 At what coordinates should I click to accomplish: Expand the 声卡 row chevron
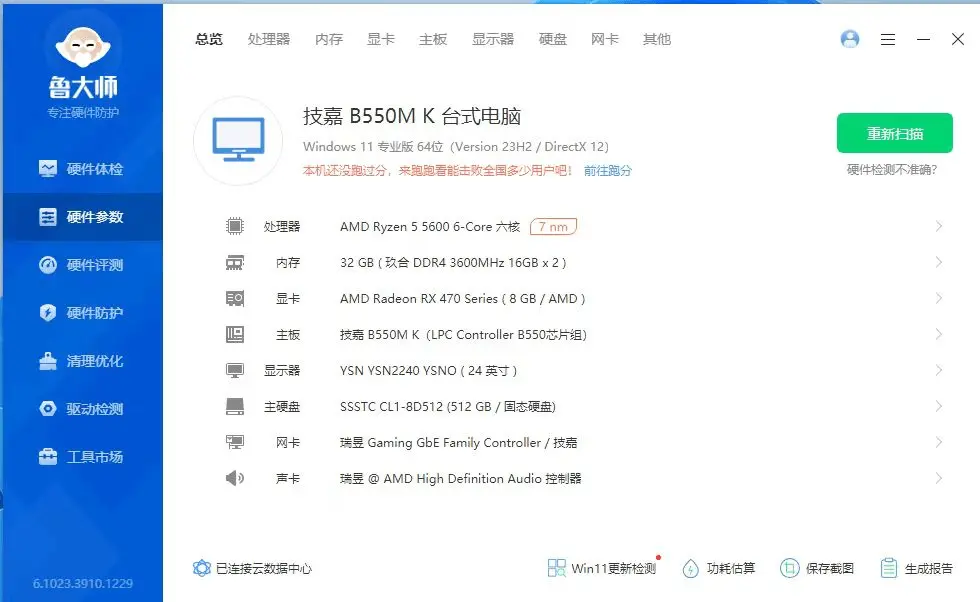pos(939,478)
